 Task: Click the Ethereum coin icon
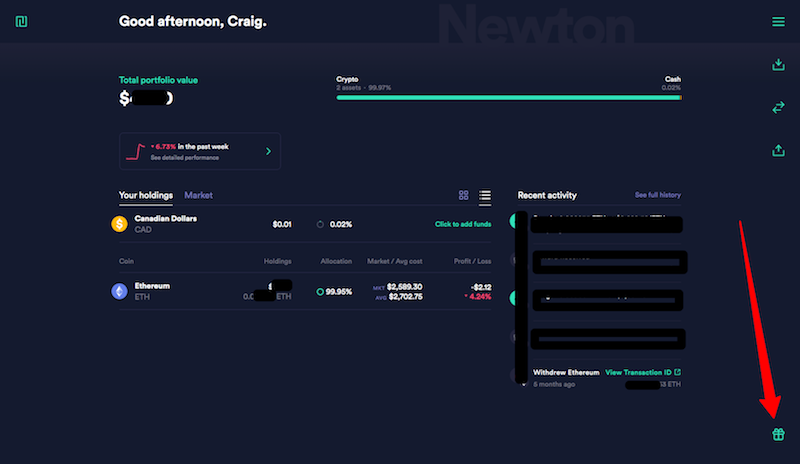[119, 291]
